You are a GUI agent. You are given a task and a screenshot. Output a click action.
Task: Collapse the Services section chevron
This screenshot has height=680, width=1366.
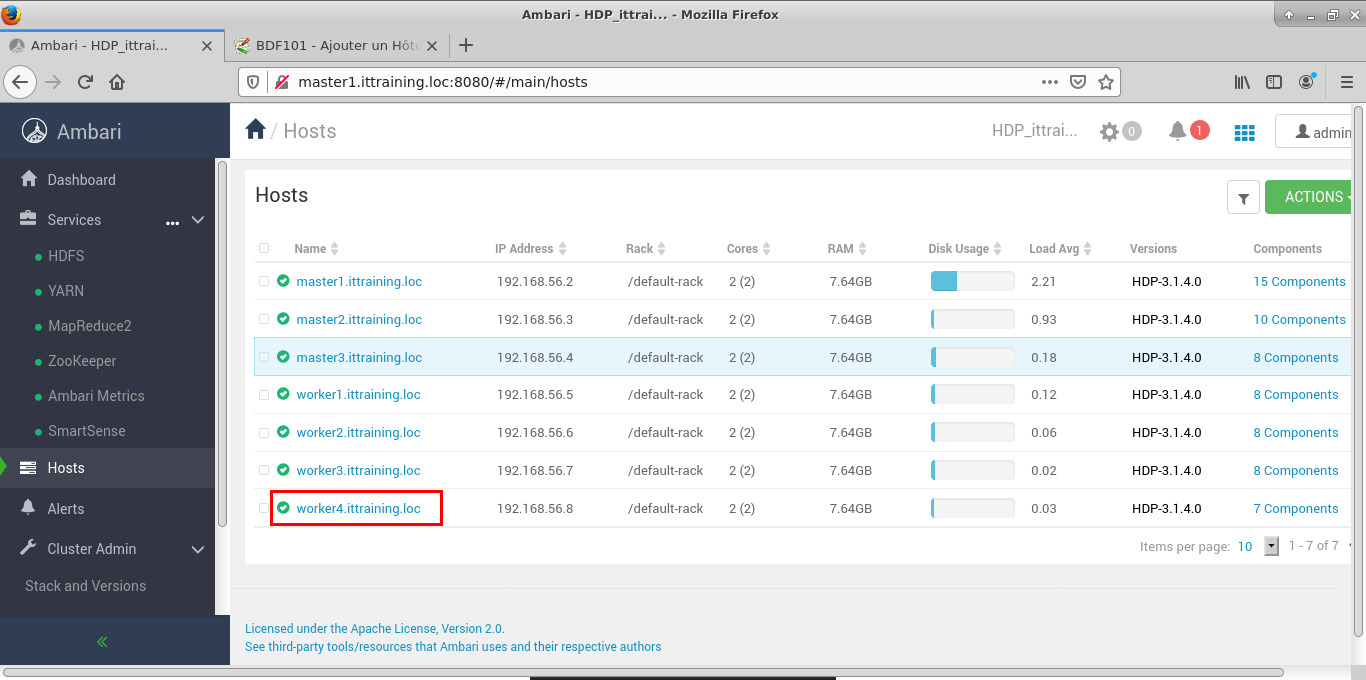[x=198, y=220]
